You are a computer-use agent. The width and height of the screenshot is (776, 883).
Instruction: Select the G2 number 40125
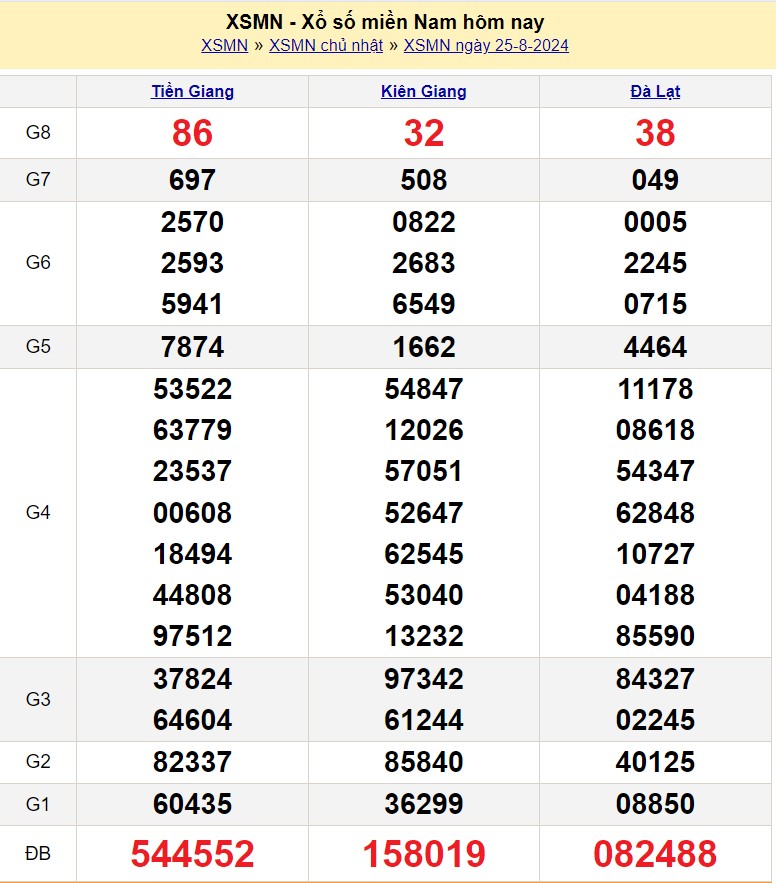click(655, 762)
